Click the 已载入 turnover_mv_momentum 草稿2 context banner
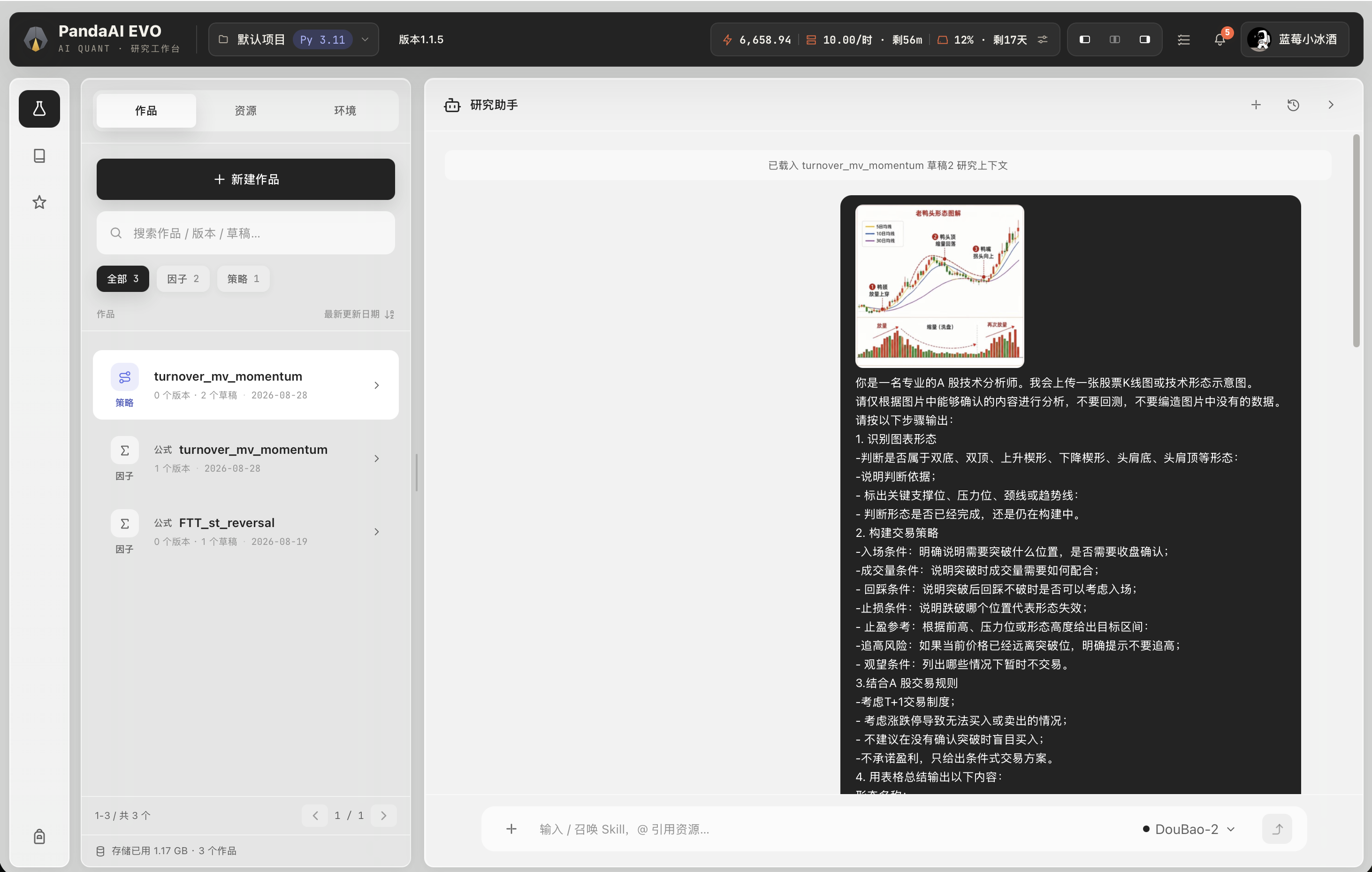This screenshot has height=872, width=1372. pyautogui.click(x=888, y=165)
